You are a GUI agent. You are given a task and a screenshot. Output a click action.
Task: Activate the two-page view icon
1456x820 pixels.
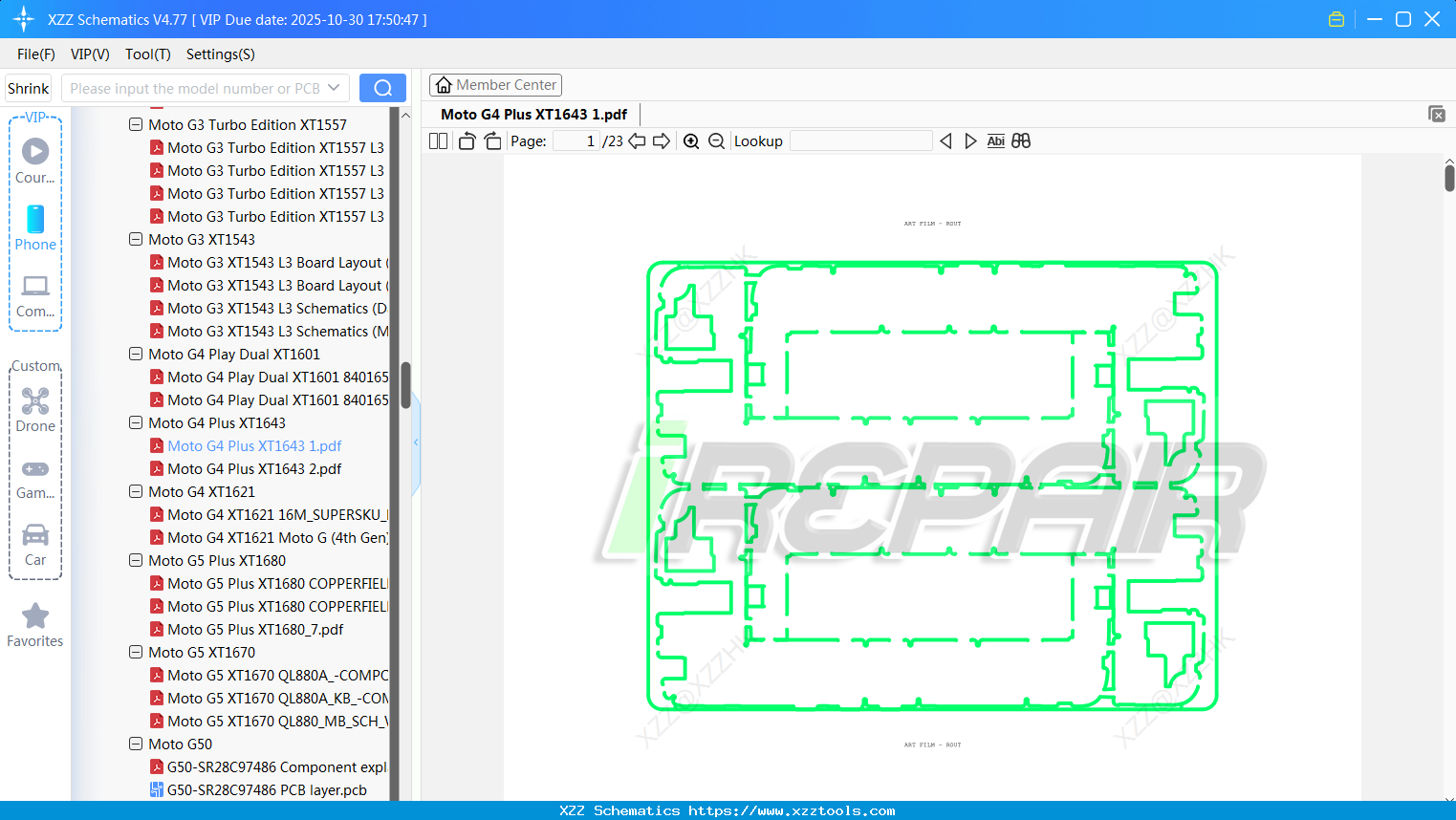pyautogui.click(x=437, y=140)
